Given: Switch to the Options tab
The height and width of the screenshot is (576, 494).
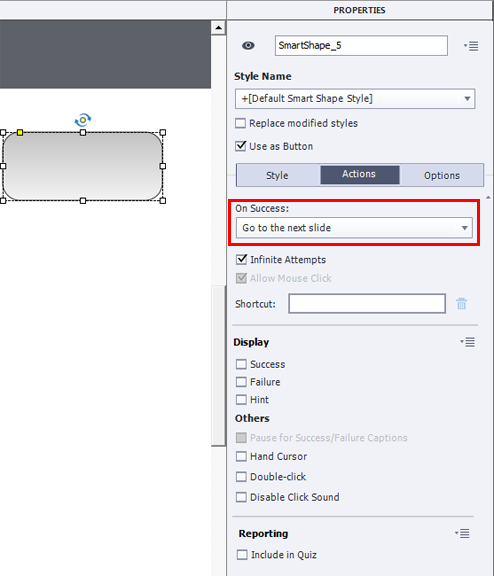Looking at the screenshot, I should [442, 175].
